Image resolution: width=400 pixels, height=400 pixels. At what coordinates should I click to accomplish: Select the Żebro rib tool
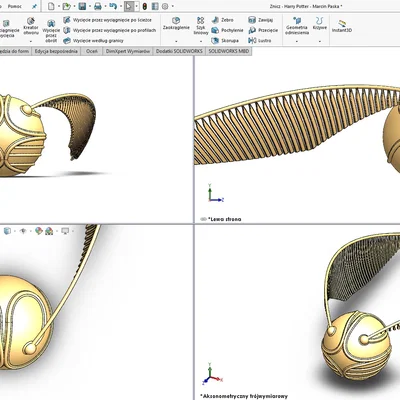tap(223, 20)
